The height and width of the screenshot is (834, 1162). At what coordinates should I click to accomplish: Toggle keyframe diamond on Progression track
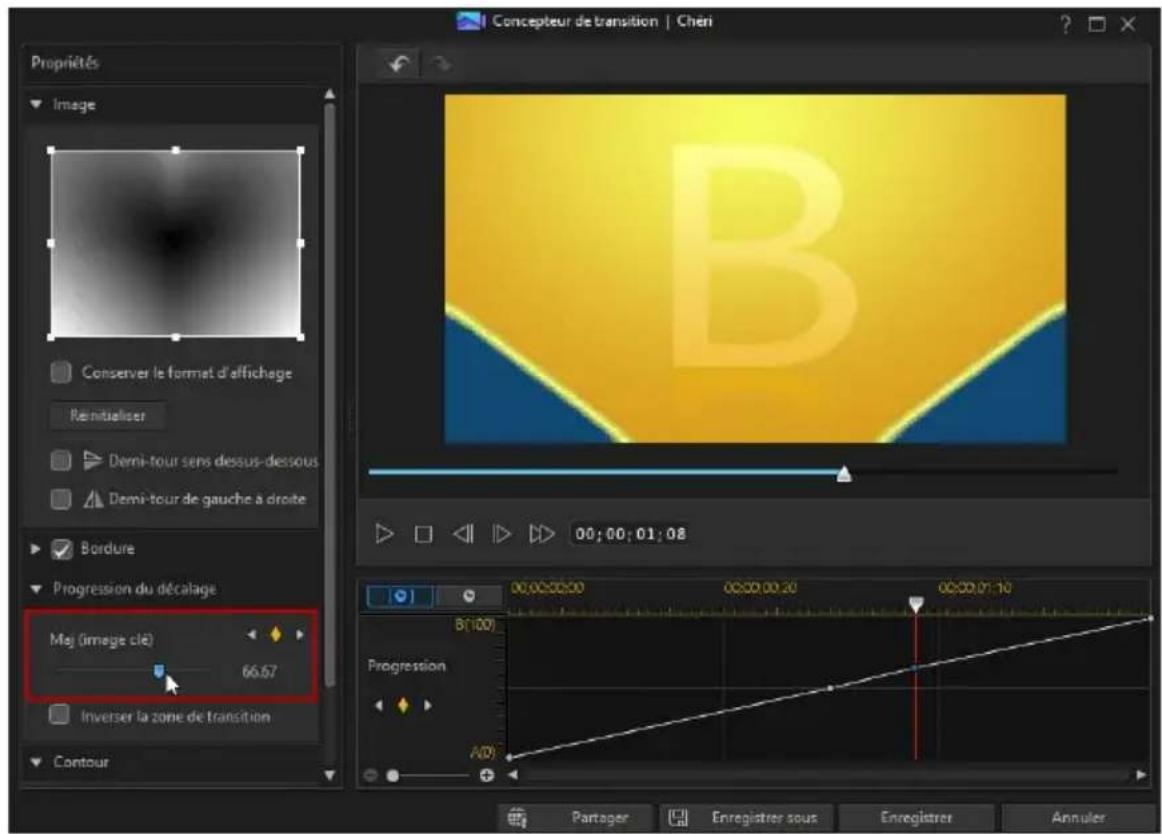tap(403, 706)
